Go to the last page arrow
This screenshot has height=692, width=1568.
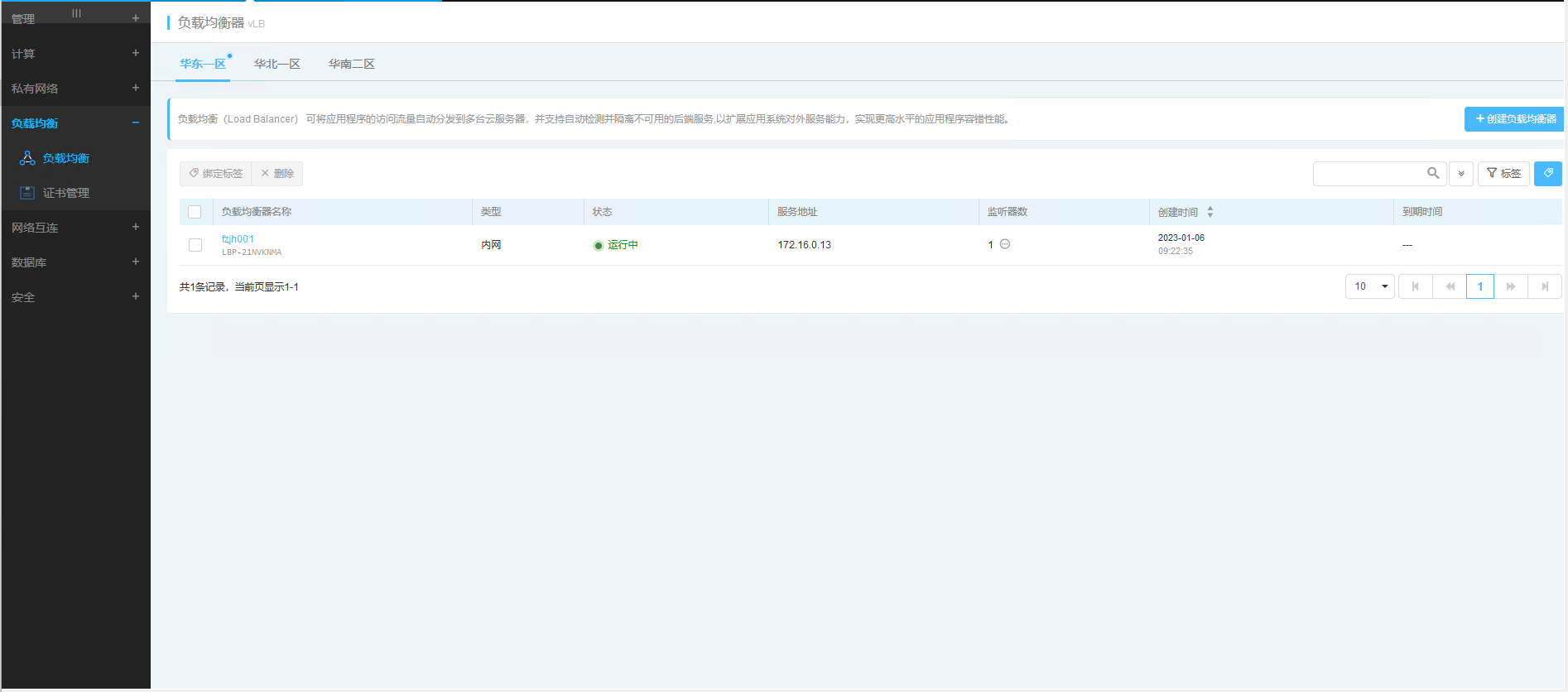click(1545, 286)
